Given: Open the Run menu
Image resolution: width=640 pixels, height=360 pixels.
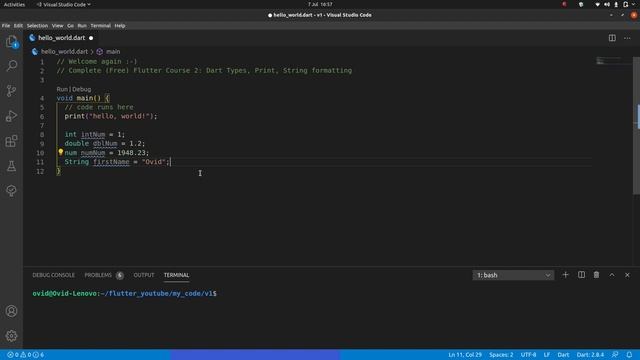Looking at the screenshot, I should 82,26.
